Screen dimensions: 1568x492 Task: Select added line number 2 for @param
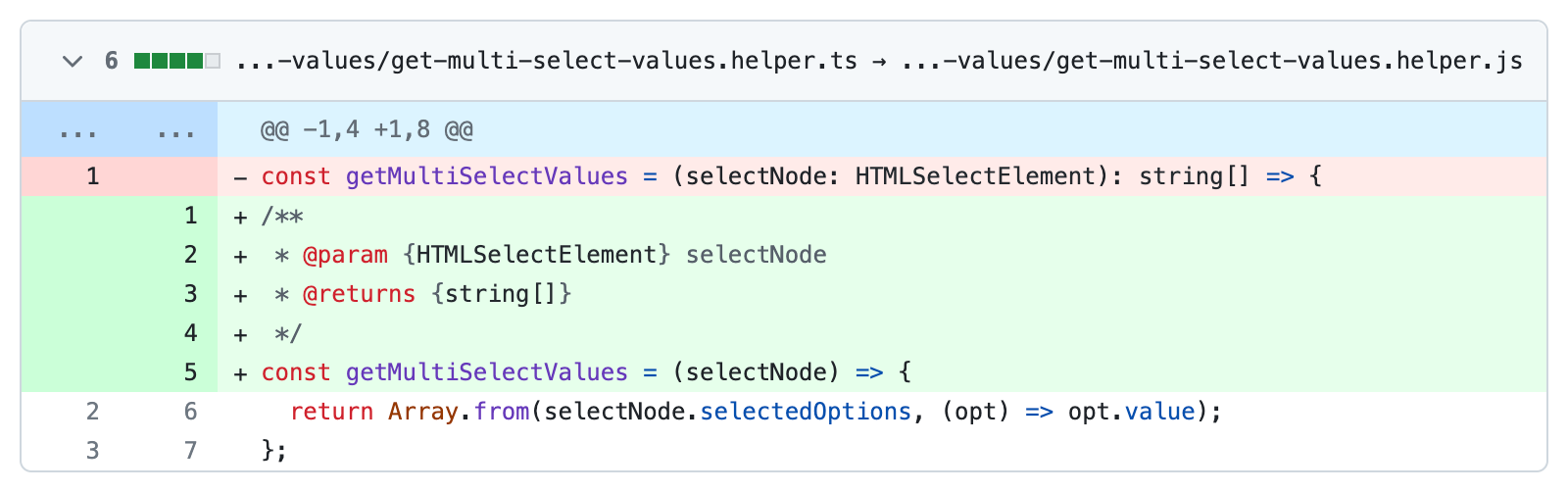point(190,255)
